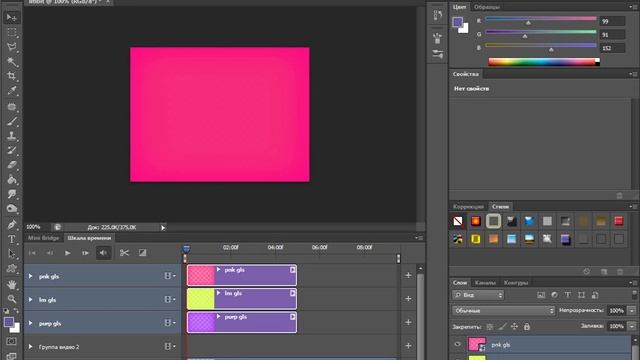Select the Smudge tool
The height and width of the screenshot is (360, 640).
click(x=11, y=194)
